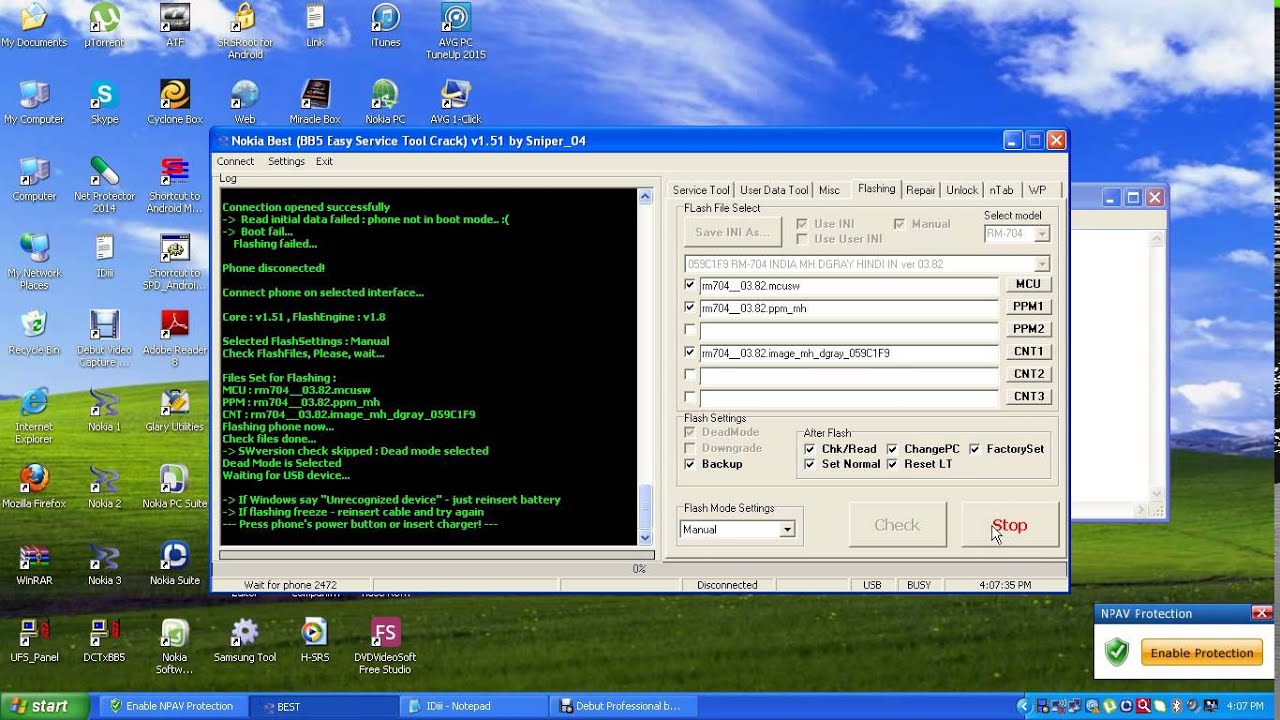1280x720 pixels.
Task: Switch to the User Data Tool tab
Action: (x=774, y=190)
